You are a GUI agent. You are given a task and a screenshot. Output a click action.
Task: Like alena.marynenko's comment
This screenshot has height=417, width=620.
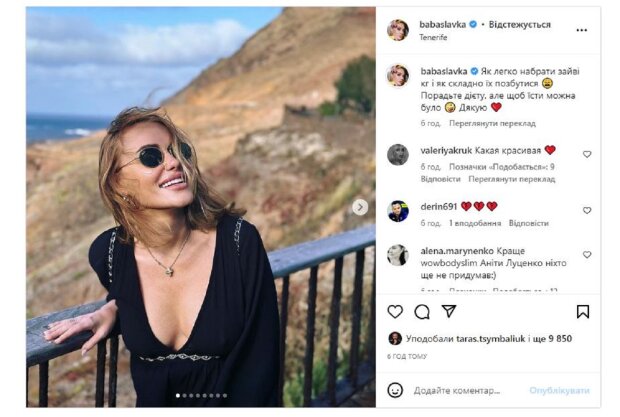click(x=587, y=254)
